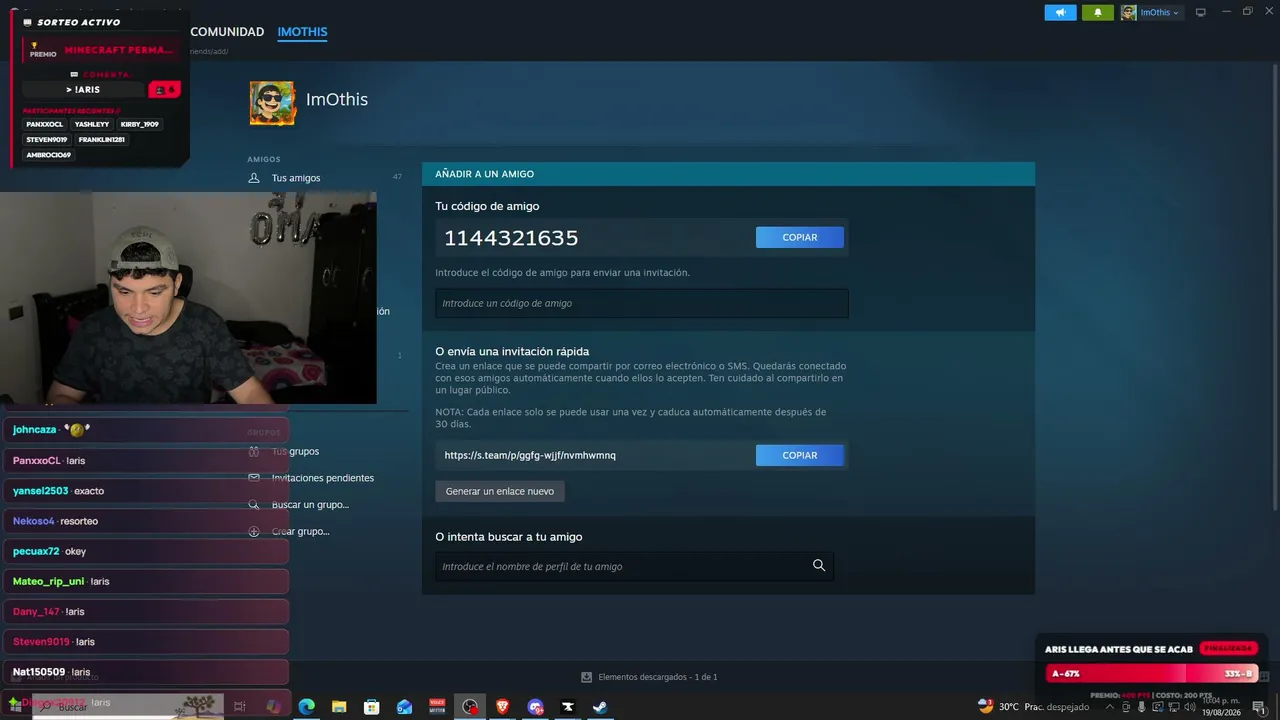Show hidden system tray icons

tap(1109, 707)
